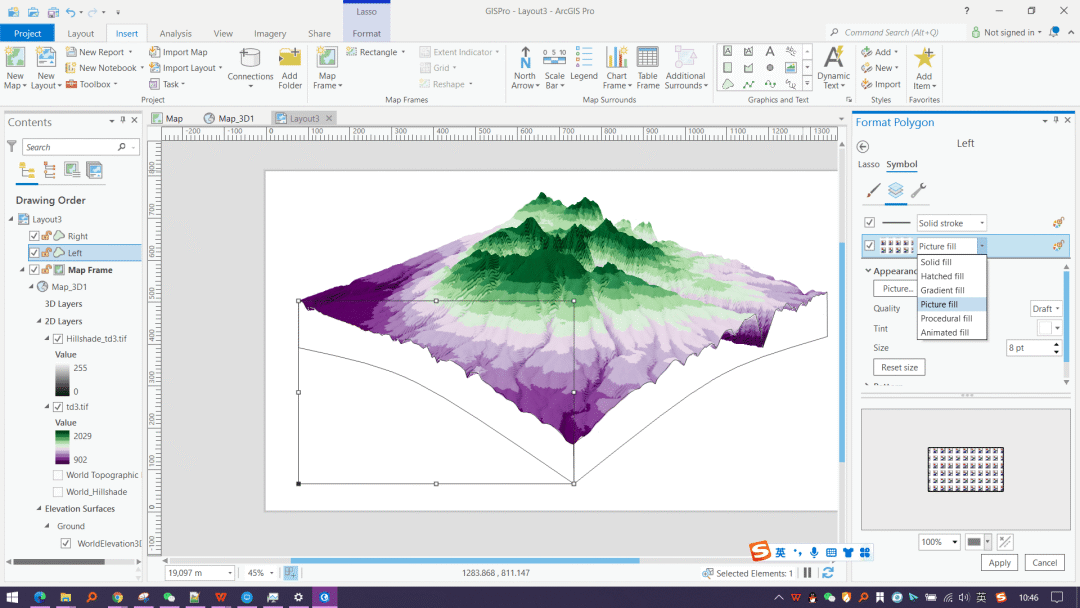Click the symbol preview thumbnail
This screenshot has height=608, width=1080.
coord(965,470)
